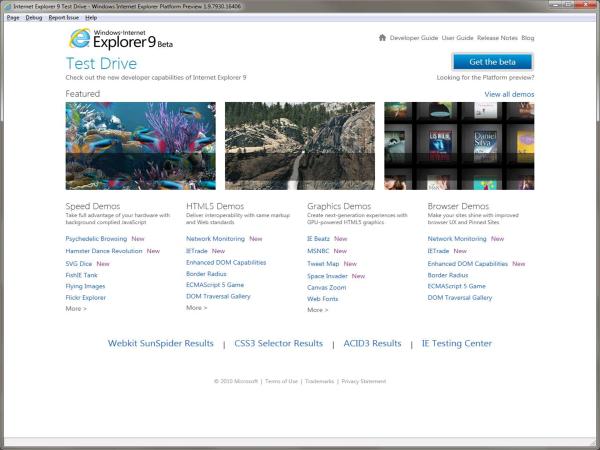Open Hamster Dance Revolution demo
The image size is (600, 450).
point(104,251)
